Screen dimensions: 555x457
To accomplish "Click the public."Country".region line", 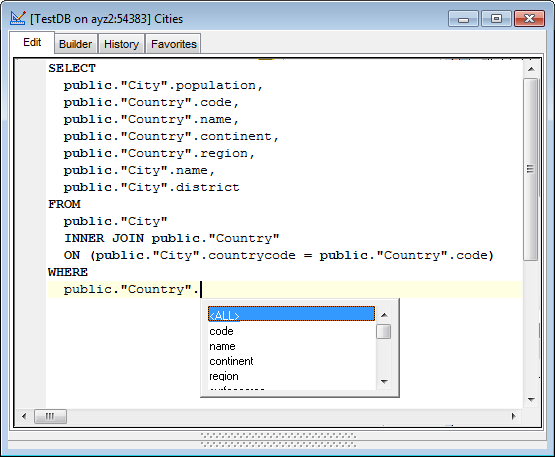I will coord(159,153).
